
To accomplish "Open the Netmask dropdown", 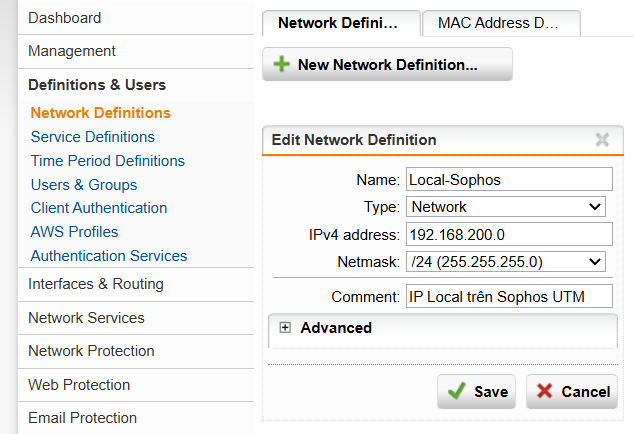I will 507,262.
